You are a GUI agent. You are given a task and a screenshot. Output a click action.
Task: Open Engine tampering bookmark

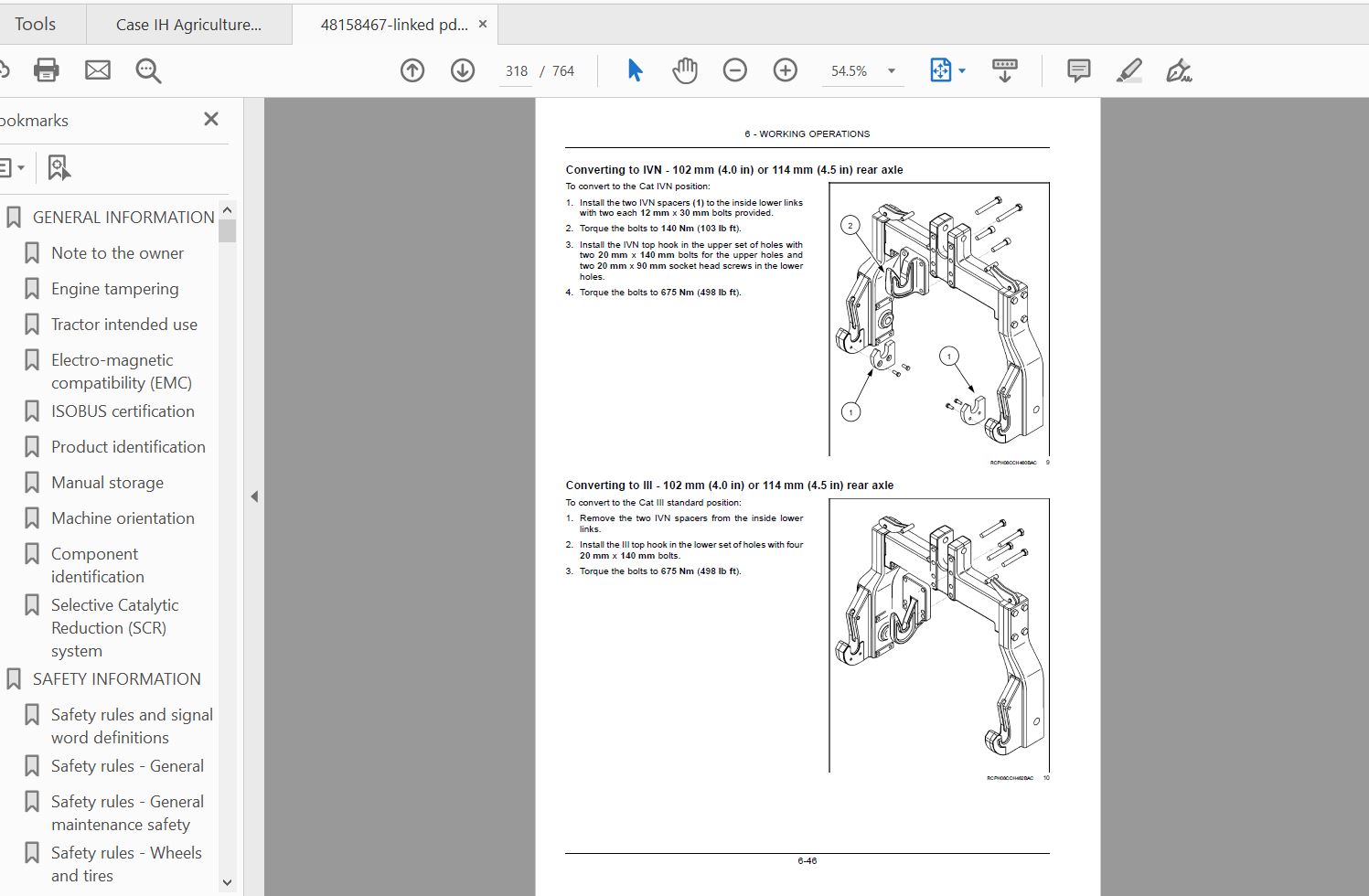(115, 288)
